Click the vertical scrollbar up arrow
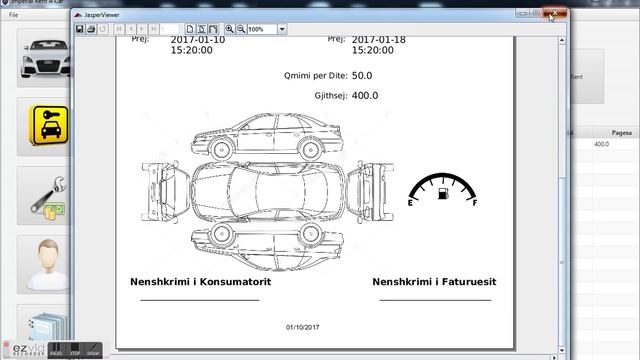Screen dimensions: 640x360 [x=562, y=40]
